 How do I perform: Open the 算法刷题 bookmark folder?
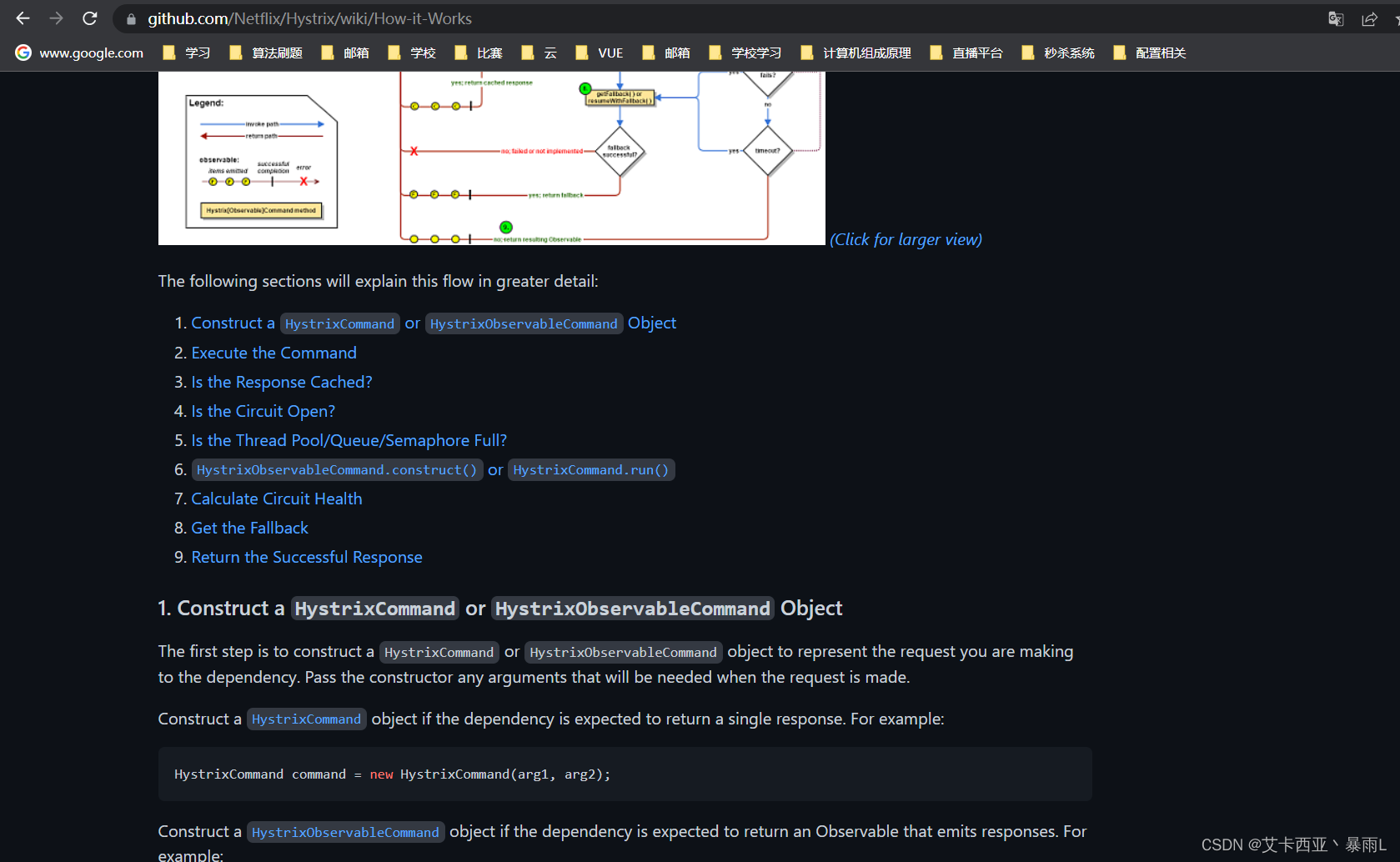(266, 53)
